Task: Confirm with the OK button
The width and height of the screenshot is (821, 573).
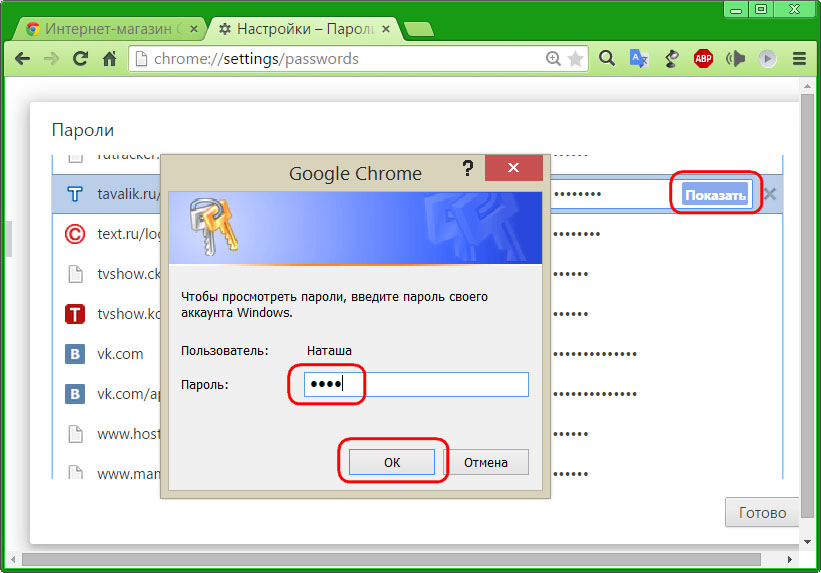Action: [x=392, y=462]
